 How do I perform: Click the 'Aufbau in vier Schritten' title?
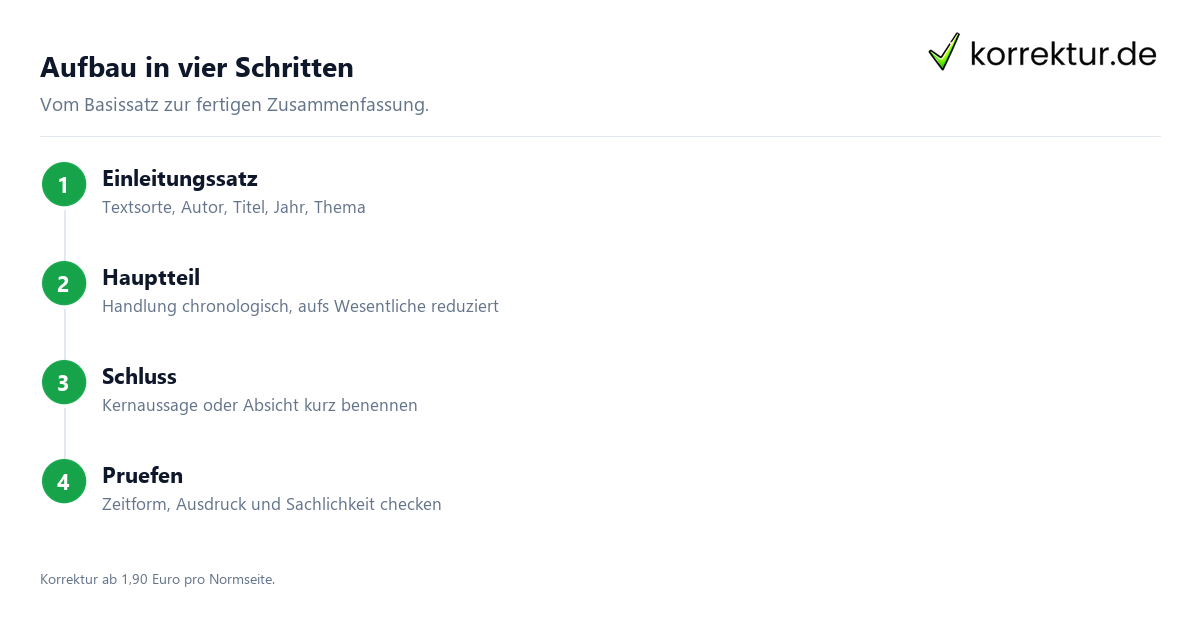(x=197, y=68)
